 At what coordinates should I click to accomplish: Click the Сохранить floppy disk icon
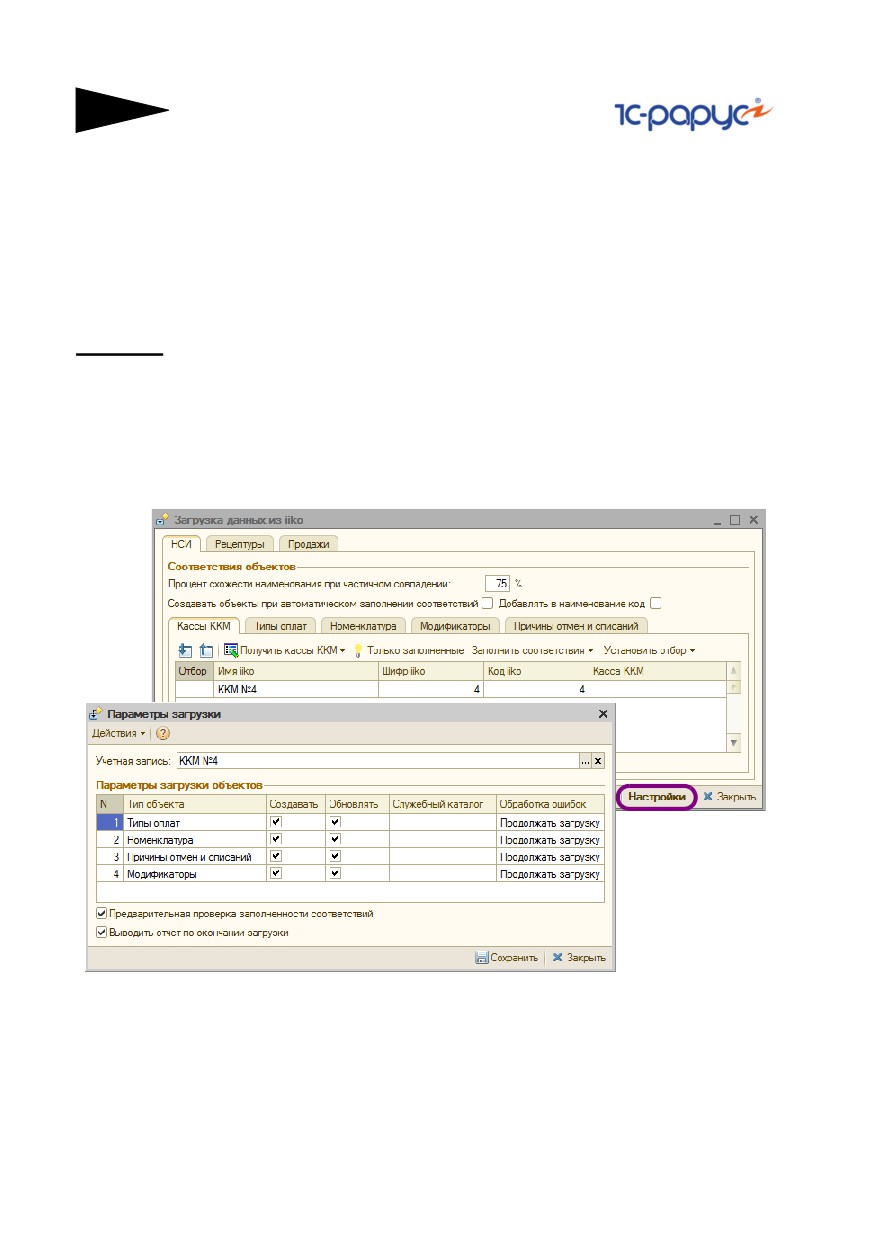[x=481, y=957]
